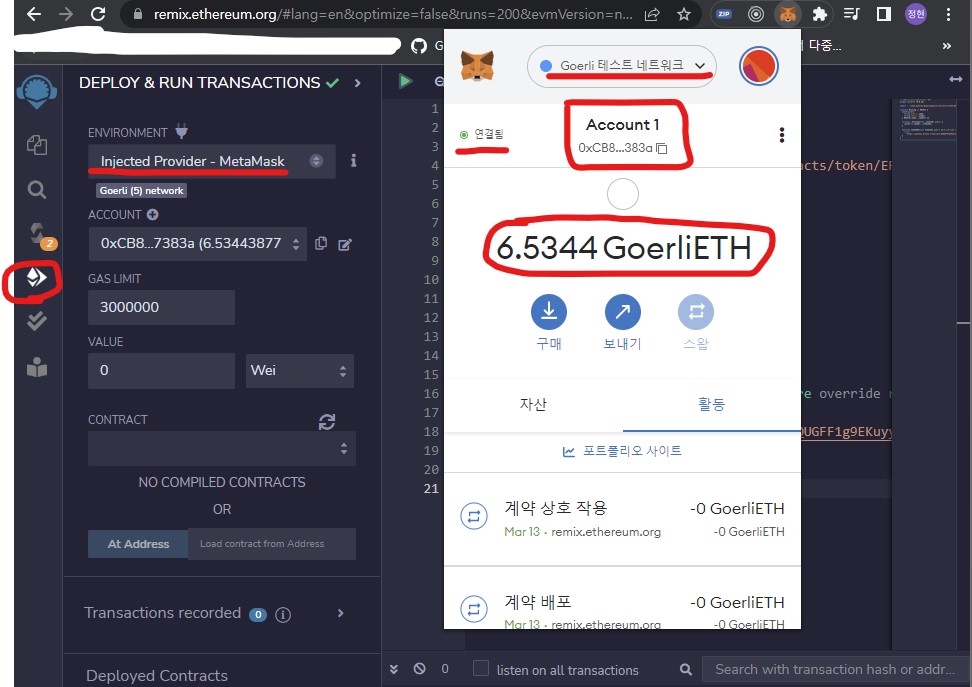Show more bookmarks with double chevron
Screen dimensions: 972x687
(946, 46)
